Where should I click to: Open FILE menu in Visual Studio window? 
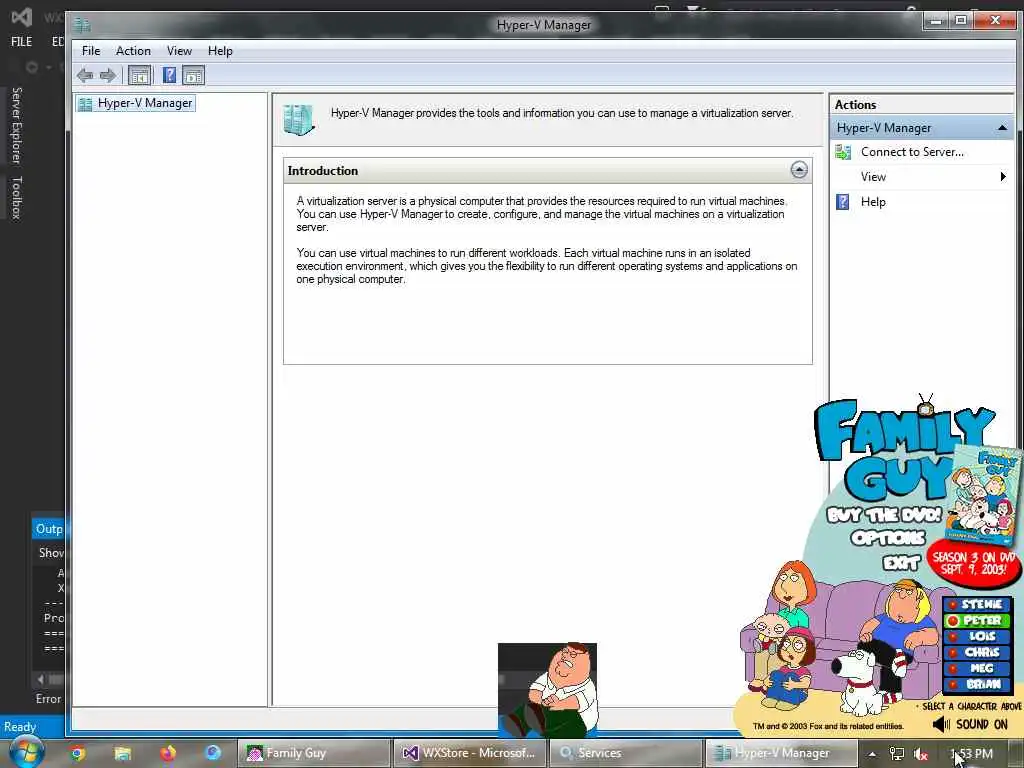(x=22, y=42)
